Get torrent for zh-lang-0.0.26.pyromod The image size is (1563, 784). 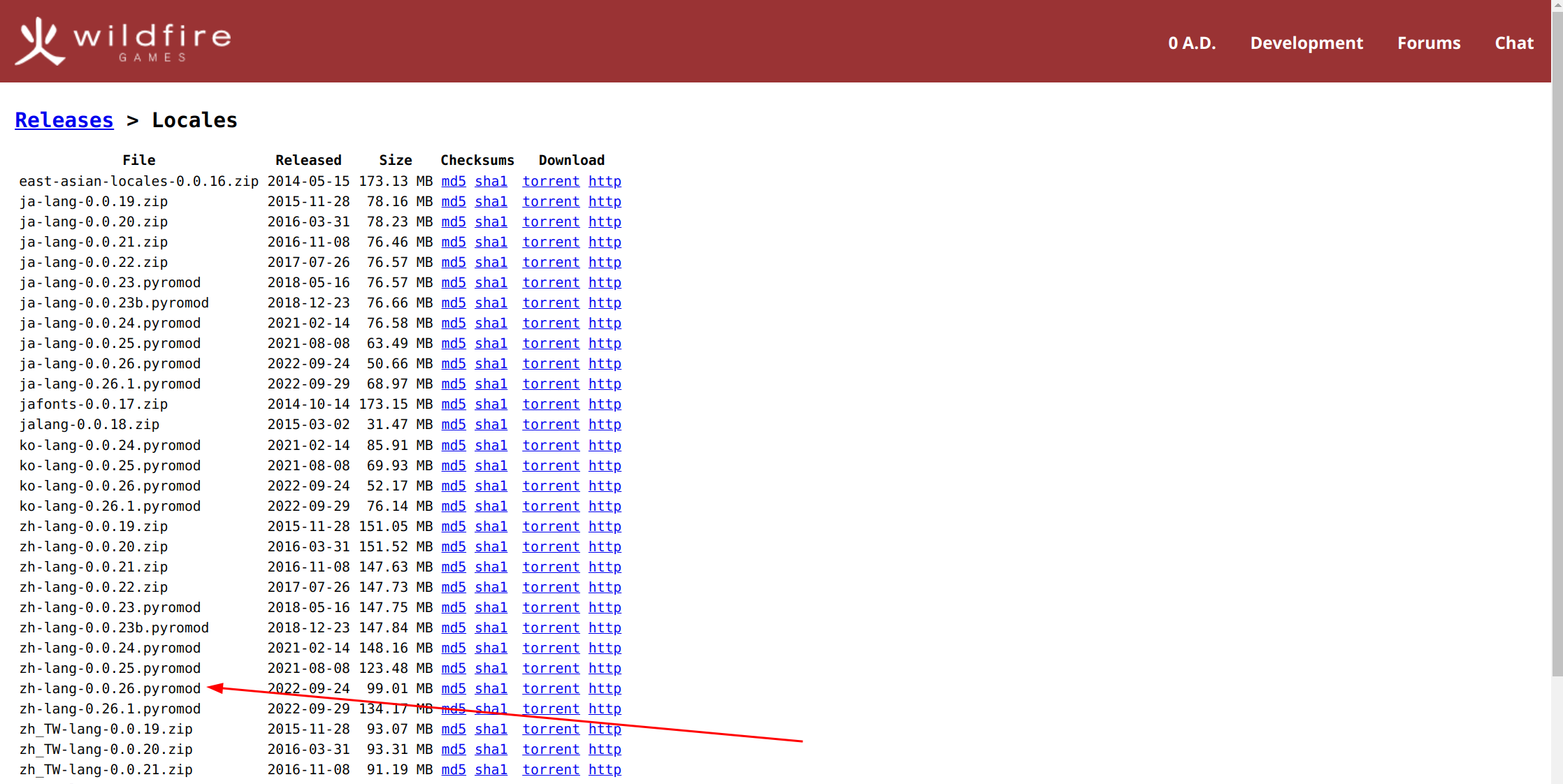[x=551, y=688]
